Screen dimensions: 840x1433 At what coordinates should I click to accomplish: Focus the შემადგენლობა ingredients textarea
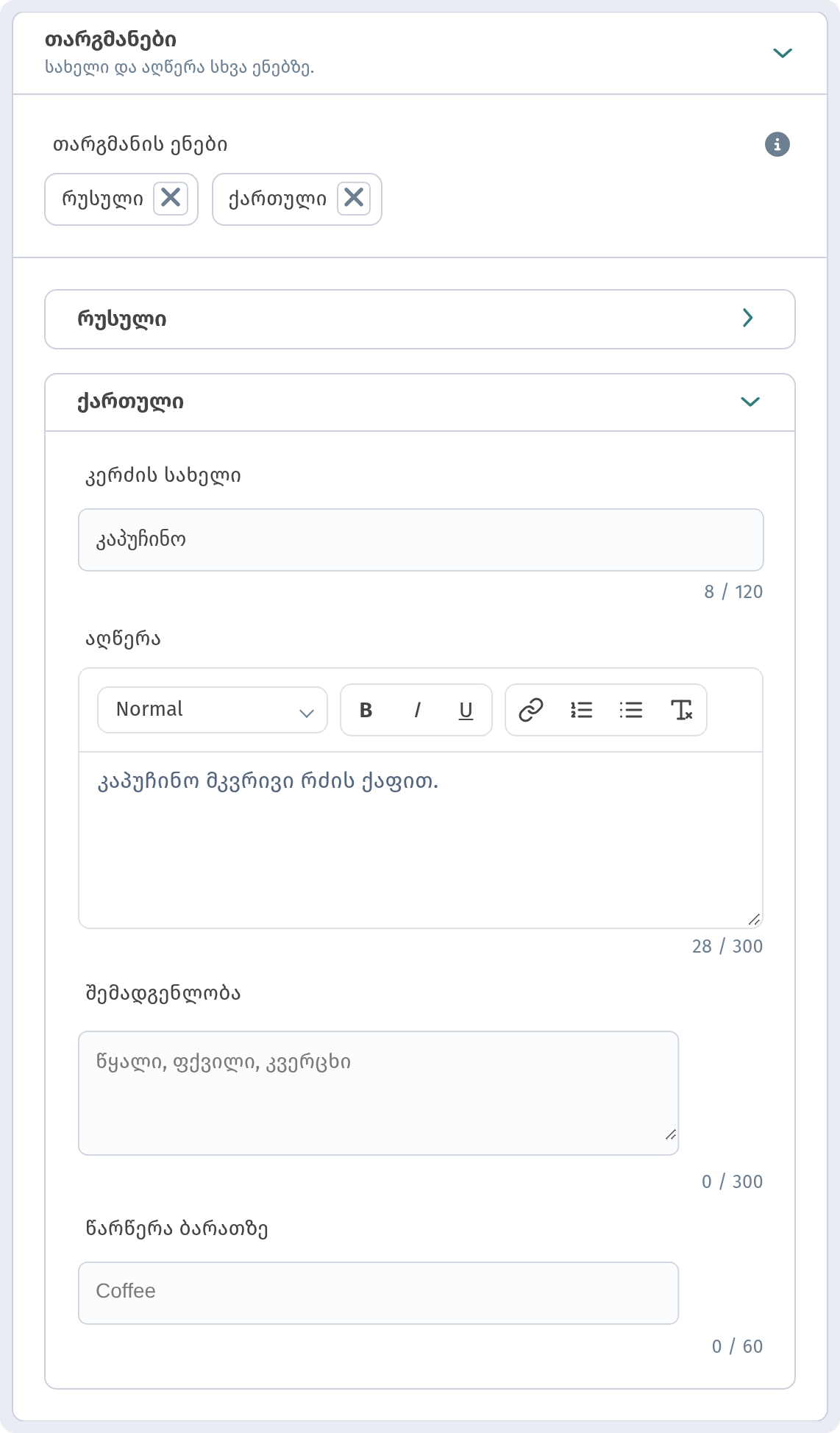point(378,1093)
